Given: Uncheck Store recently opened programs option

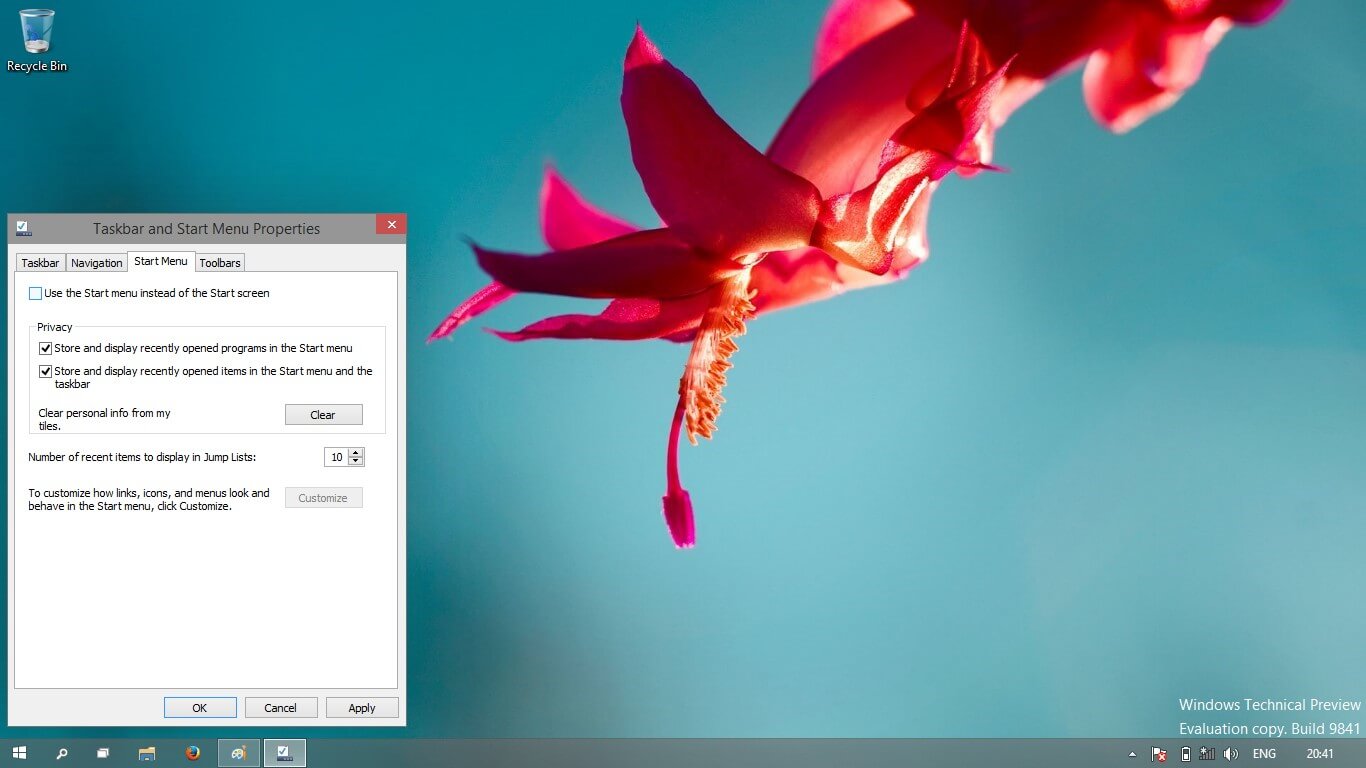Looking at the screenshot, I should tap(46, 349).
